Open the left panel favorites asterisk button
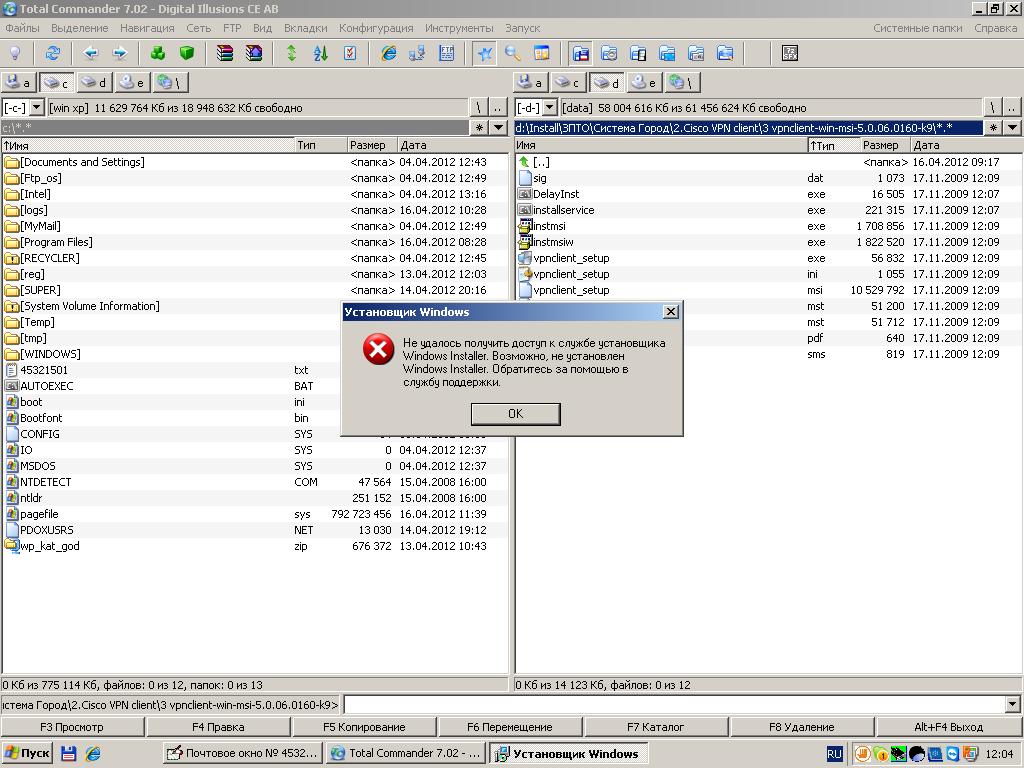This screenshot has width=1024, height=768. coord(479,128)
